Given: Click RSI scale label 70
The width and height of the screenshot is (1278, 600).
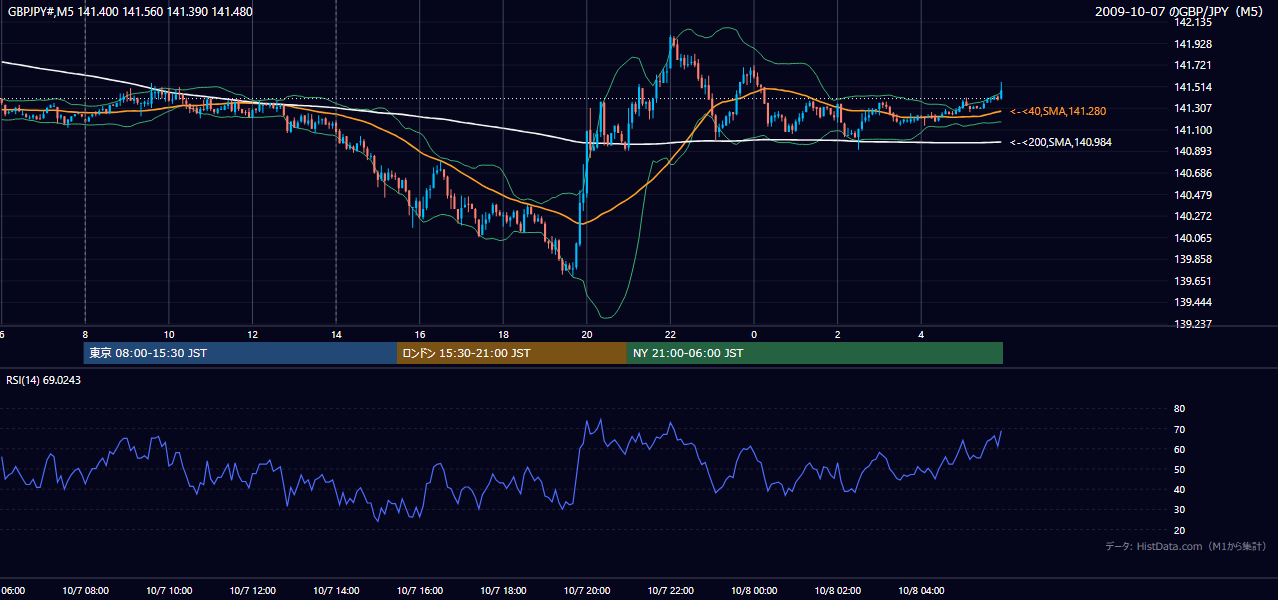Looking at the screenshot, I should [1179, 429].
